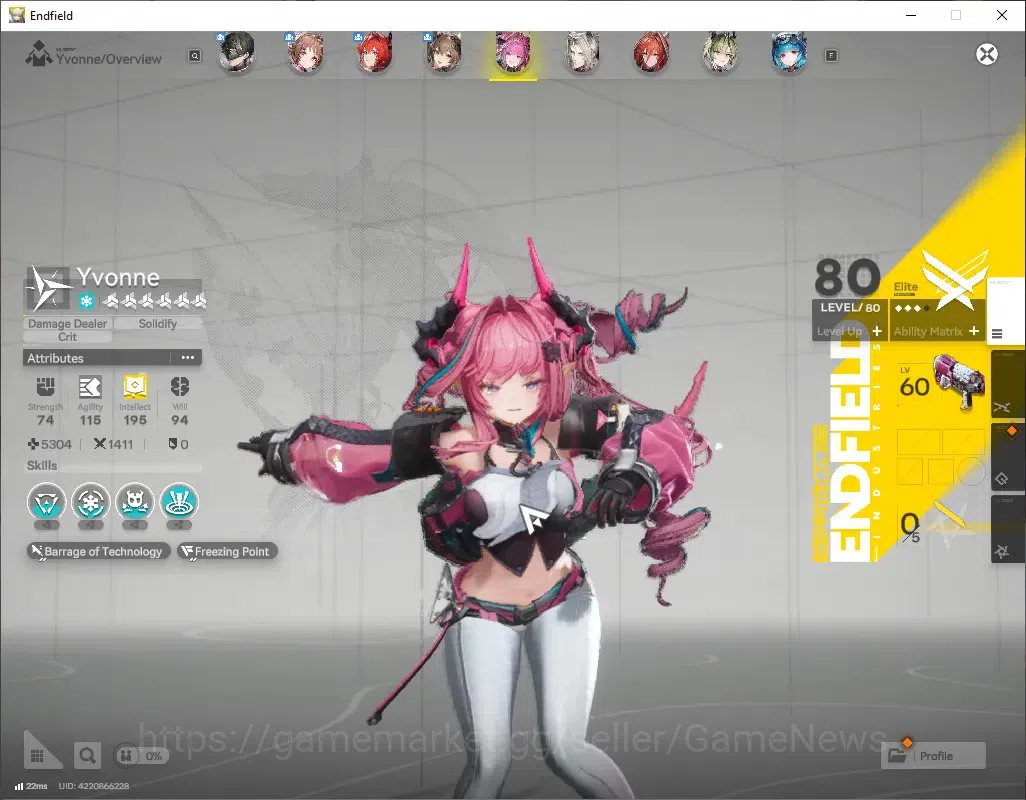Screen dimensions: 1026x800
Task: Click the 0% trust indicator
Action: pyautogui.click(x=141, y=756)
